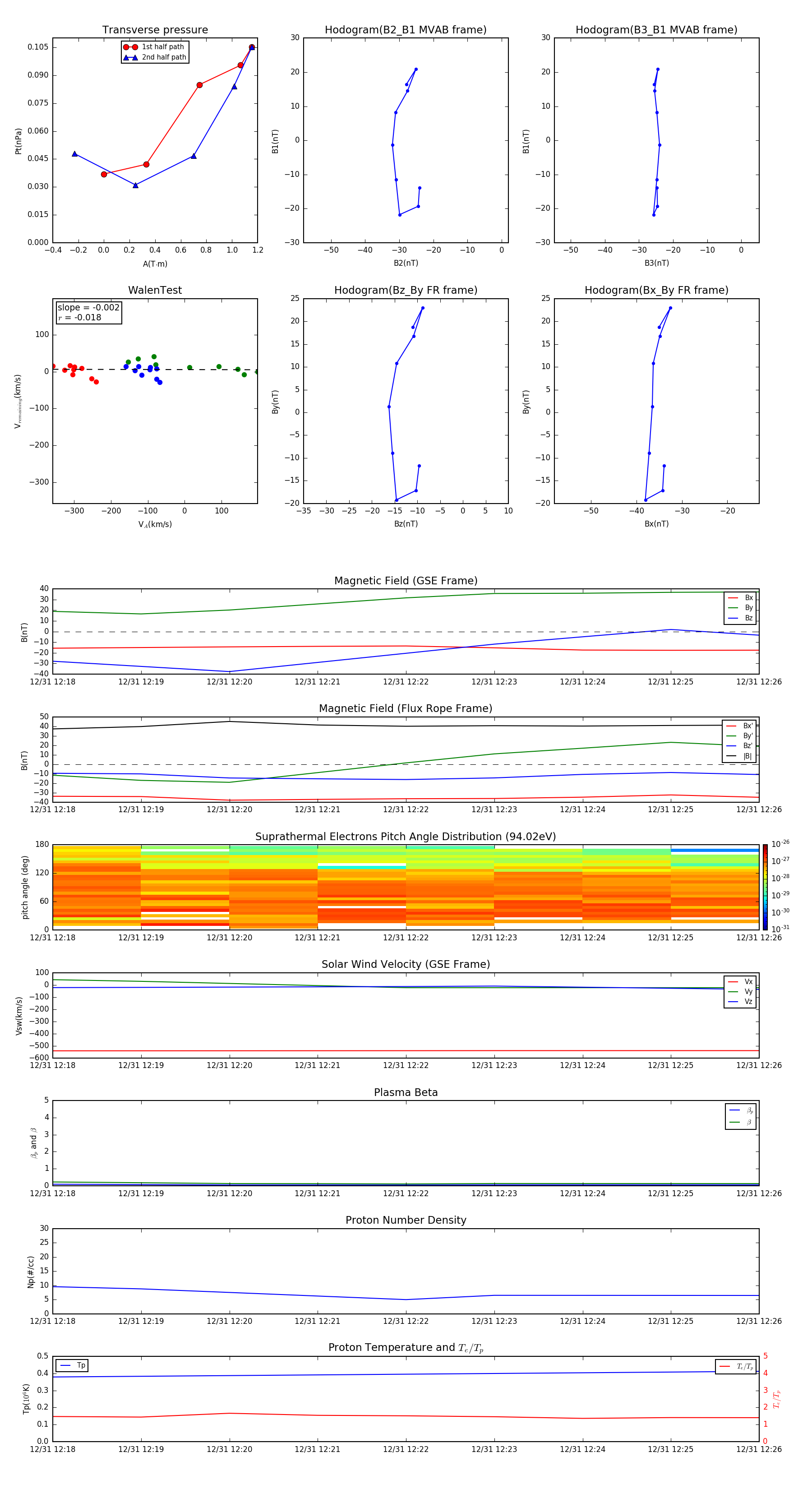
Task: Click the 'Hodogram(Bz_By FR frame)' title
Action: 406,290
